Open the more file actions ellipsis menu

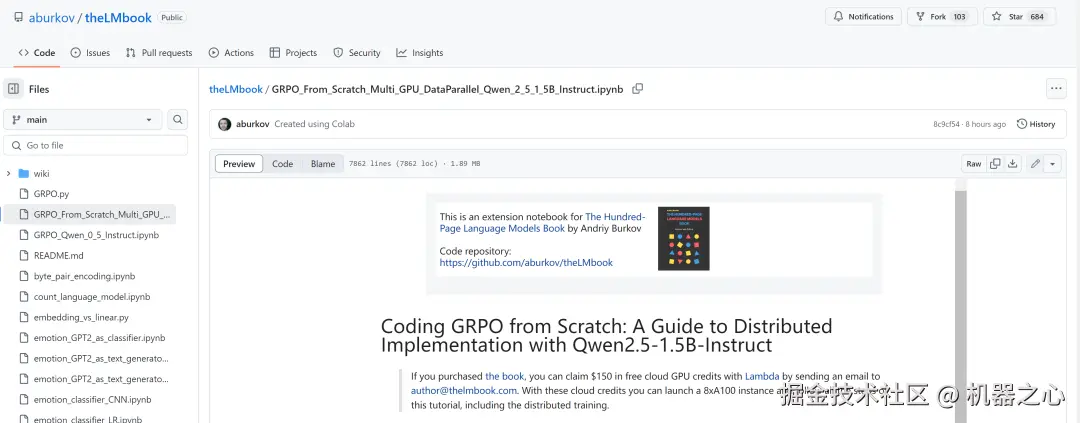pyautogui.click(x=1056, y=88)
